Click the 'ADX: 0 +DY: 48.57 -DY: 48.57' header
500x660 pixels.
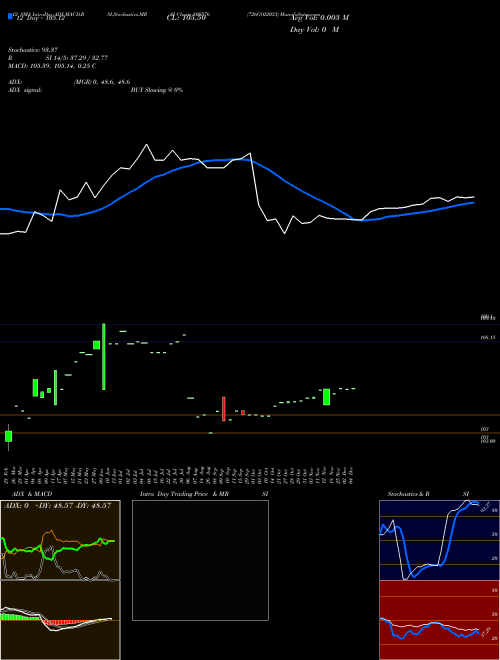tap(57, 506)
